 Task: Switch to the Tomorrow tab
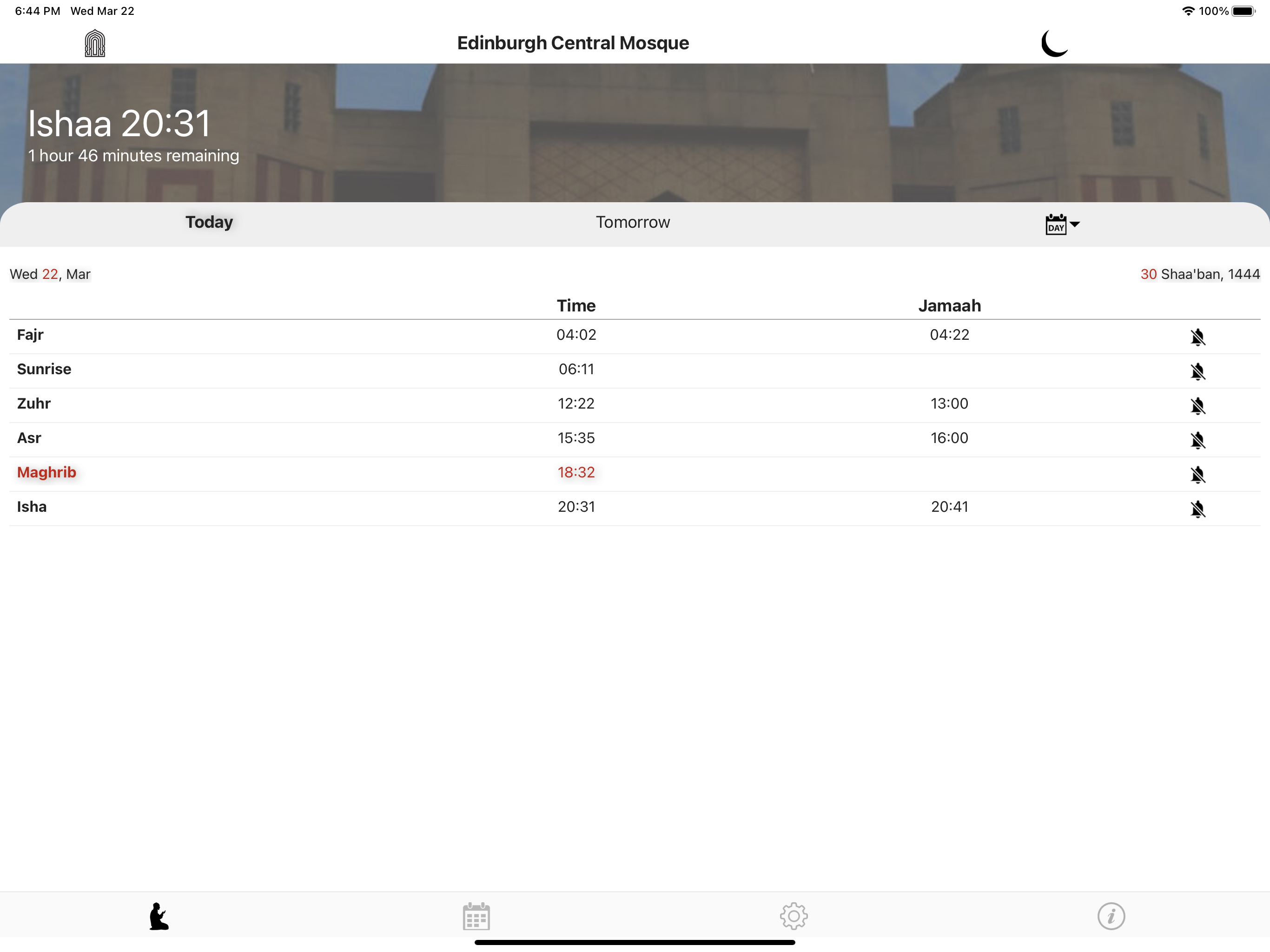(x=632, y=222)
